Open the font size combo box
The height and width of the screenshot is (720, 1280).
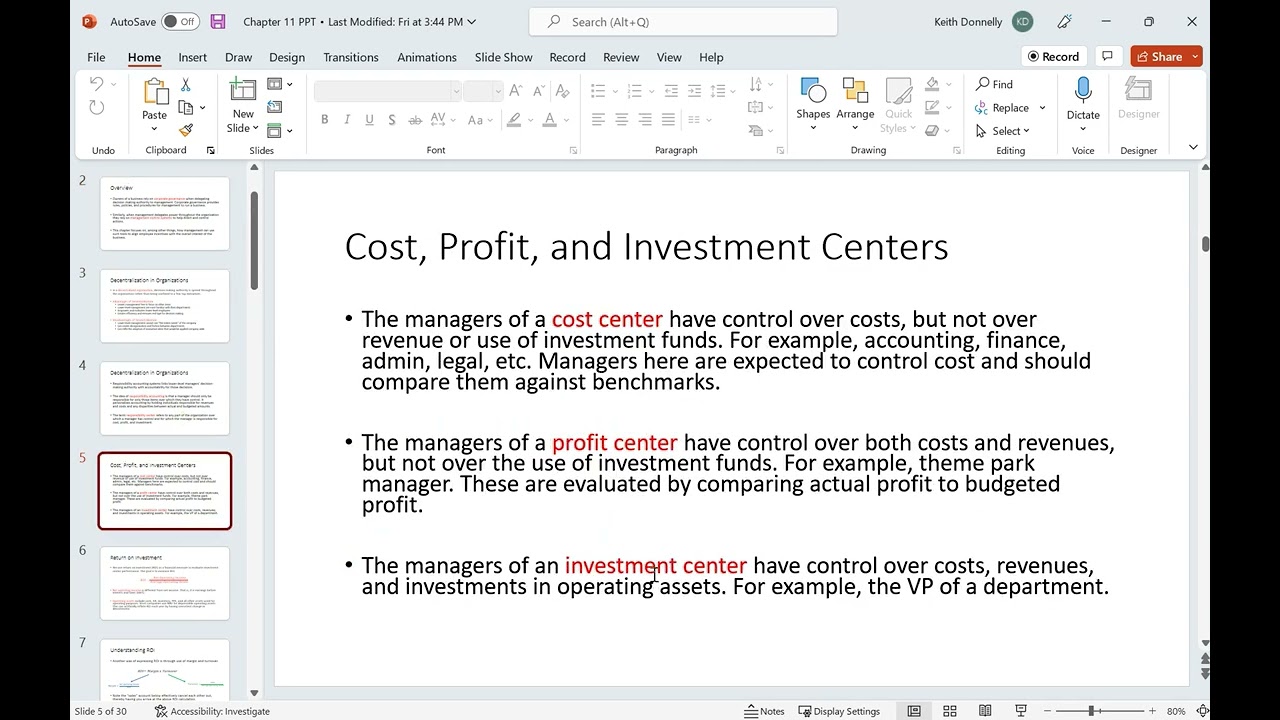(483, 91)
